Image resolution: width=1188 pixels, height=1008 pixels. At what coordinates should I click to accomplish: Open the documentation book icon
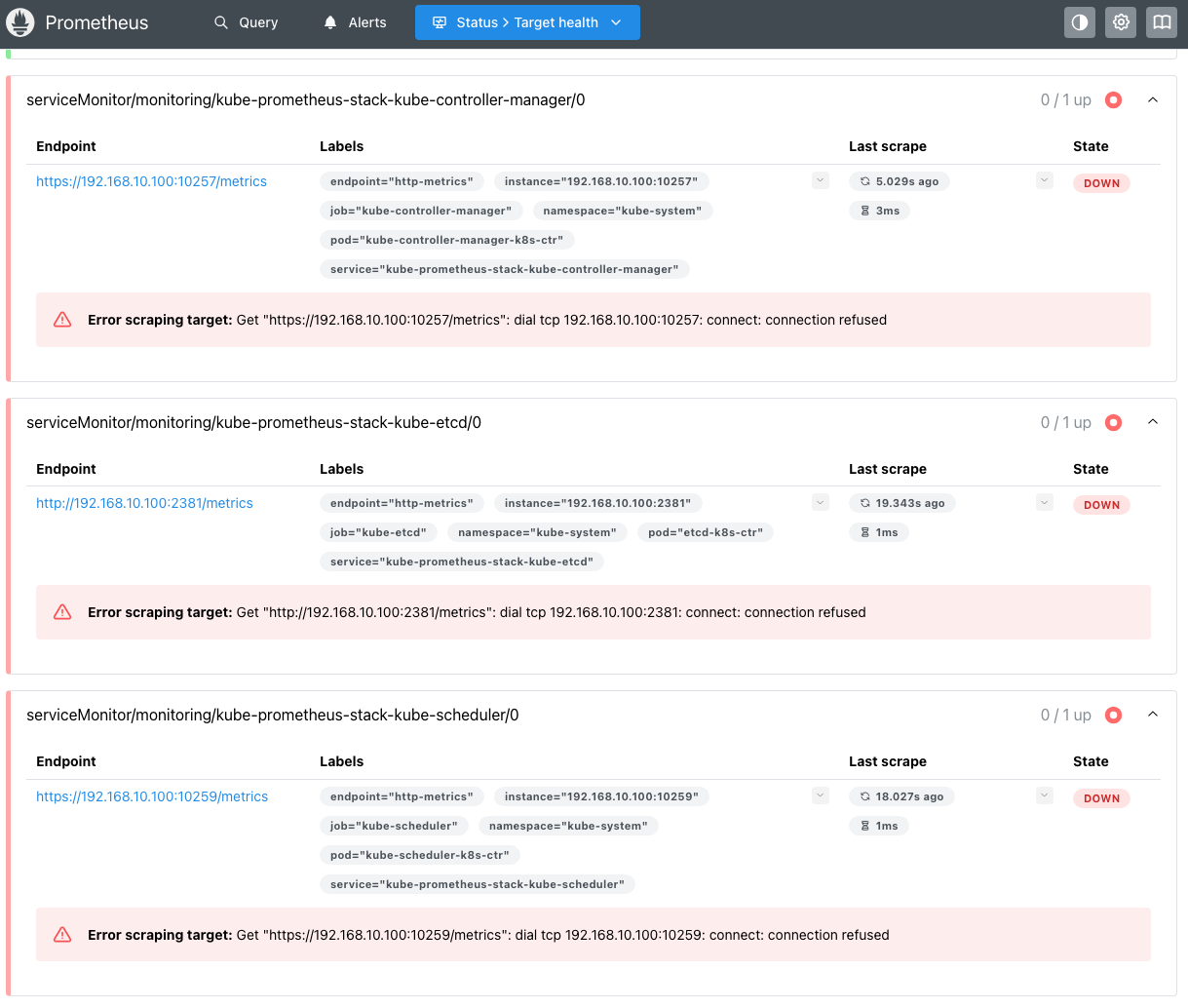(x=1162, y=22)
